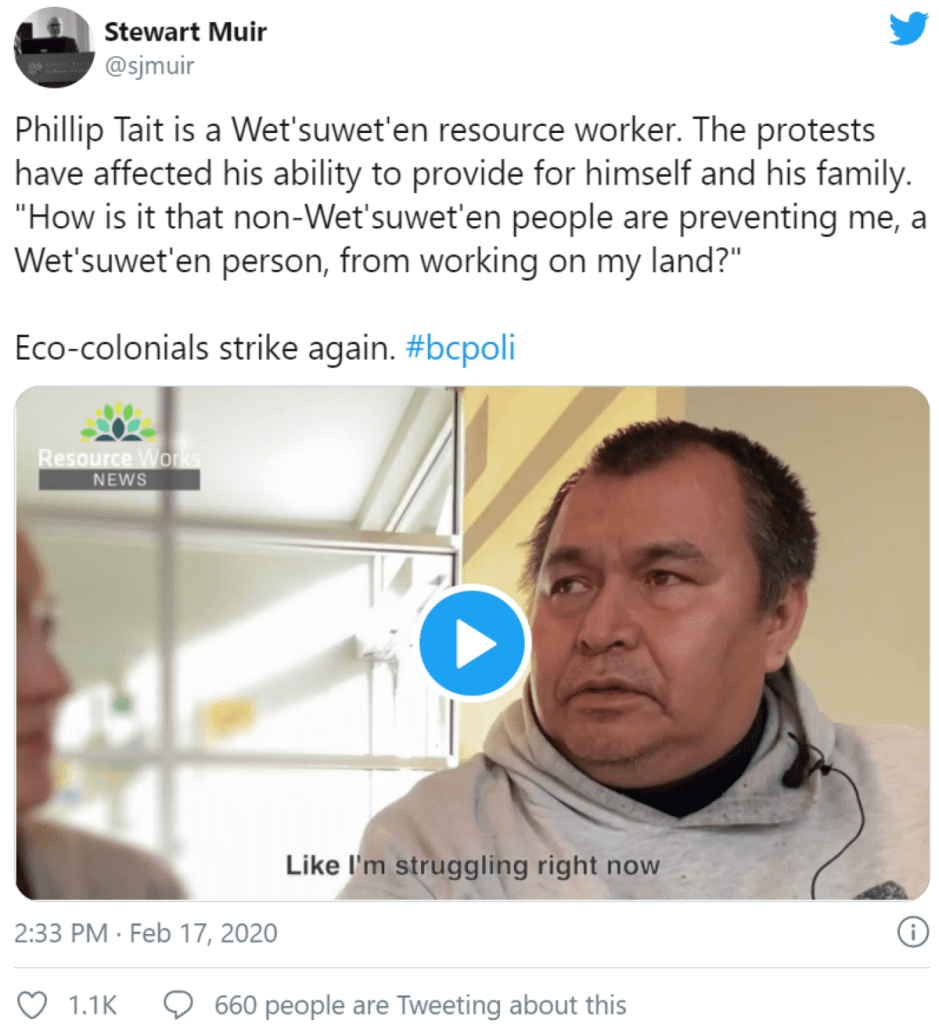
Task: Open "660 people are Tweeting about this"
Action: pyautogui.click(x=420, y=1004)
